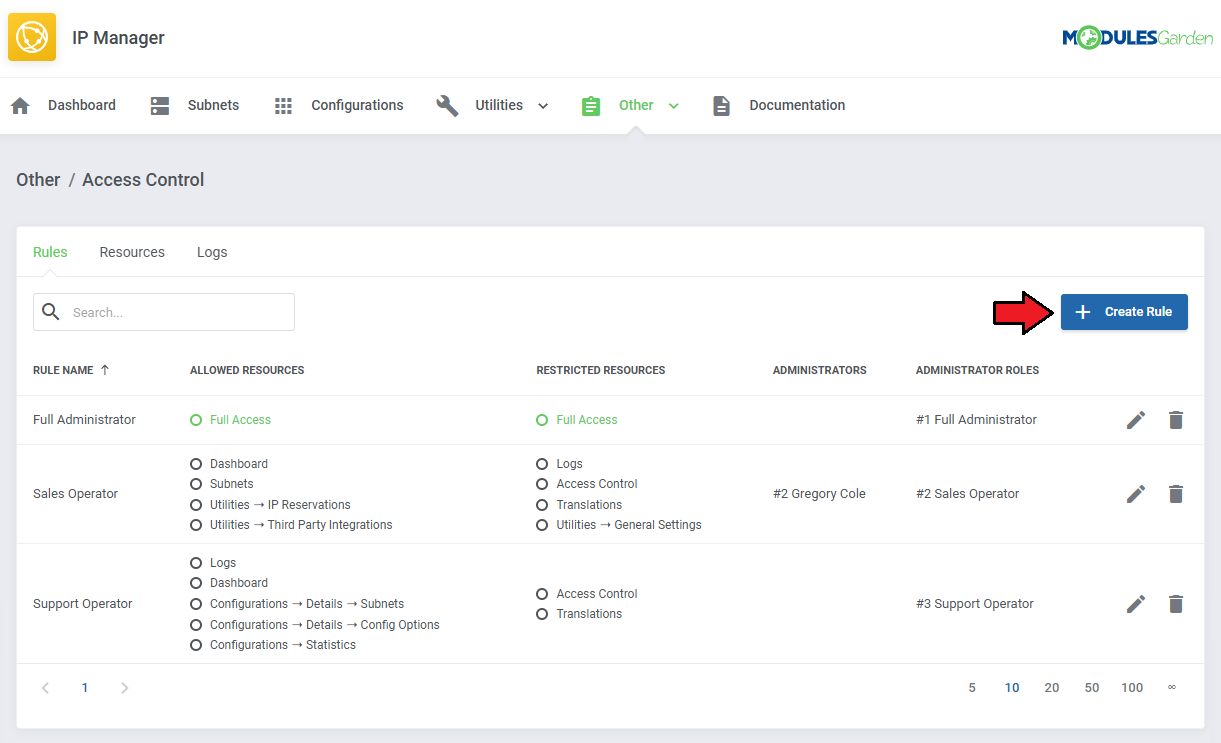Switch to the Rules tab

[50, 252]
